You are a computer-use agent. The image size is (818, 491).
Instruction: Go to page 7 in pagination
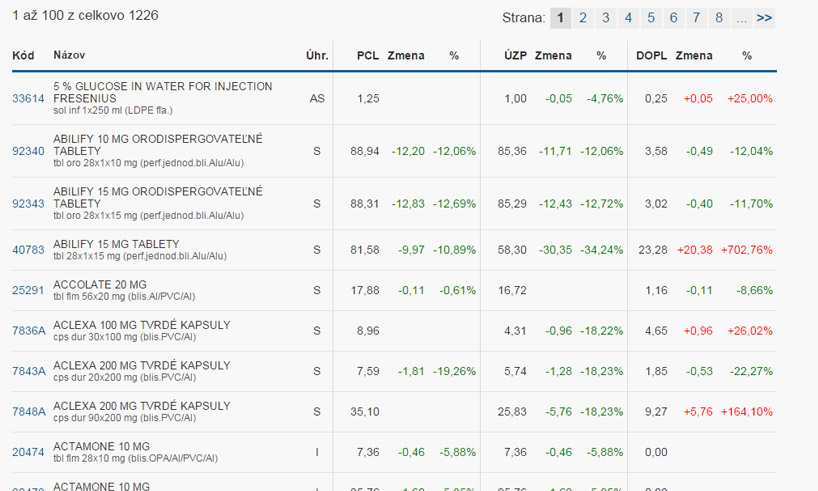(696, 18)
